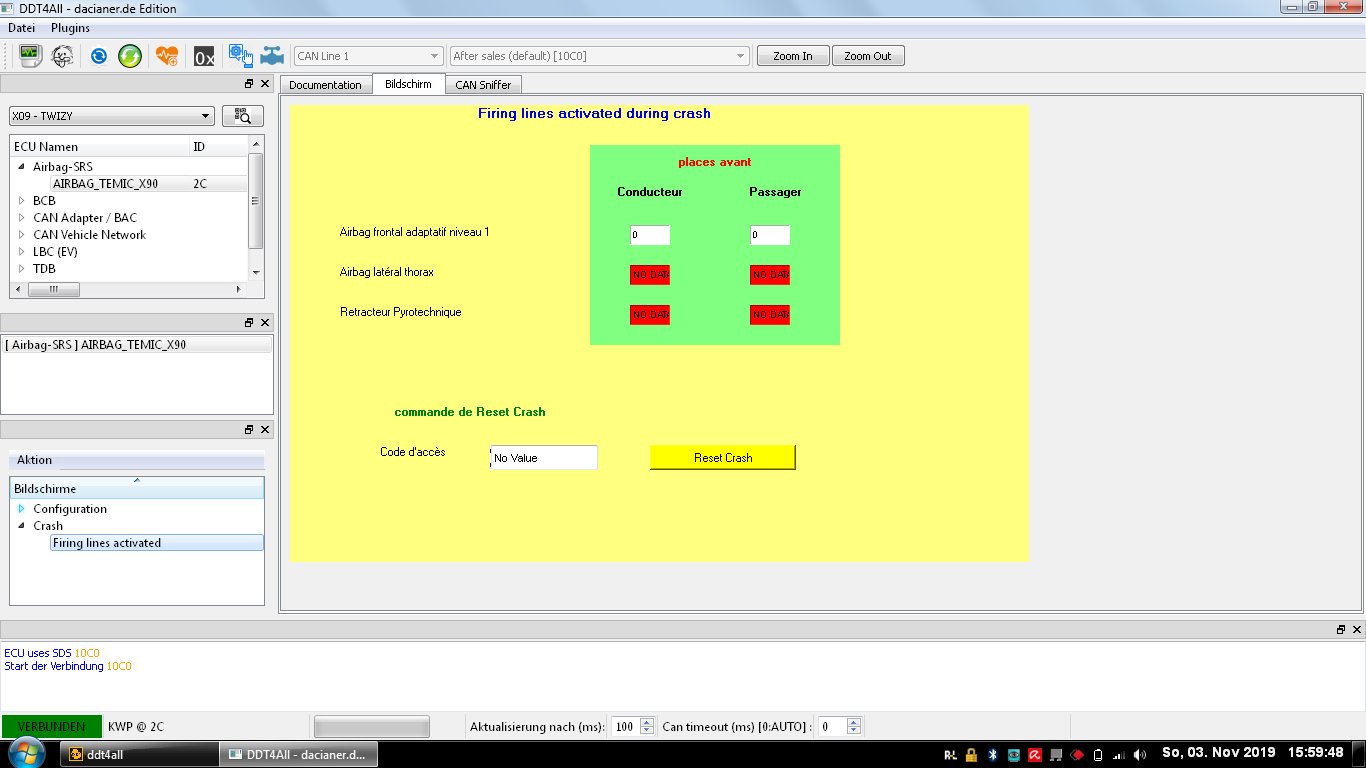Click the Zoom In button
Screen dimensions: 1366x768
click(793, 56)
